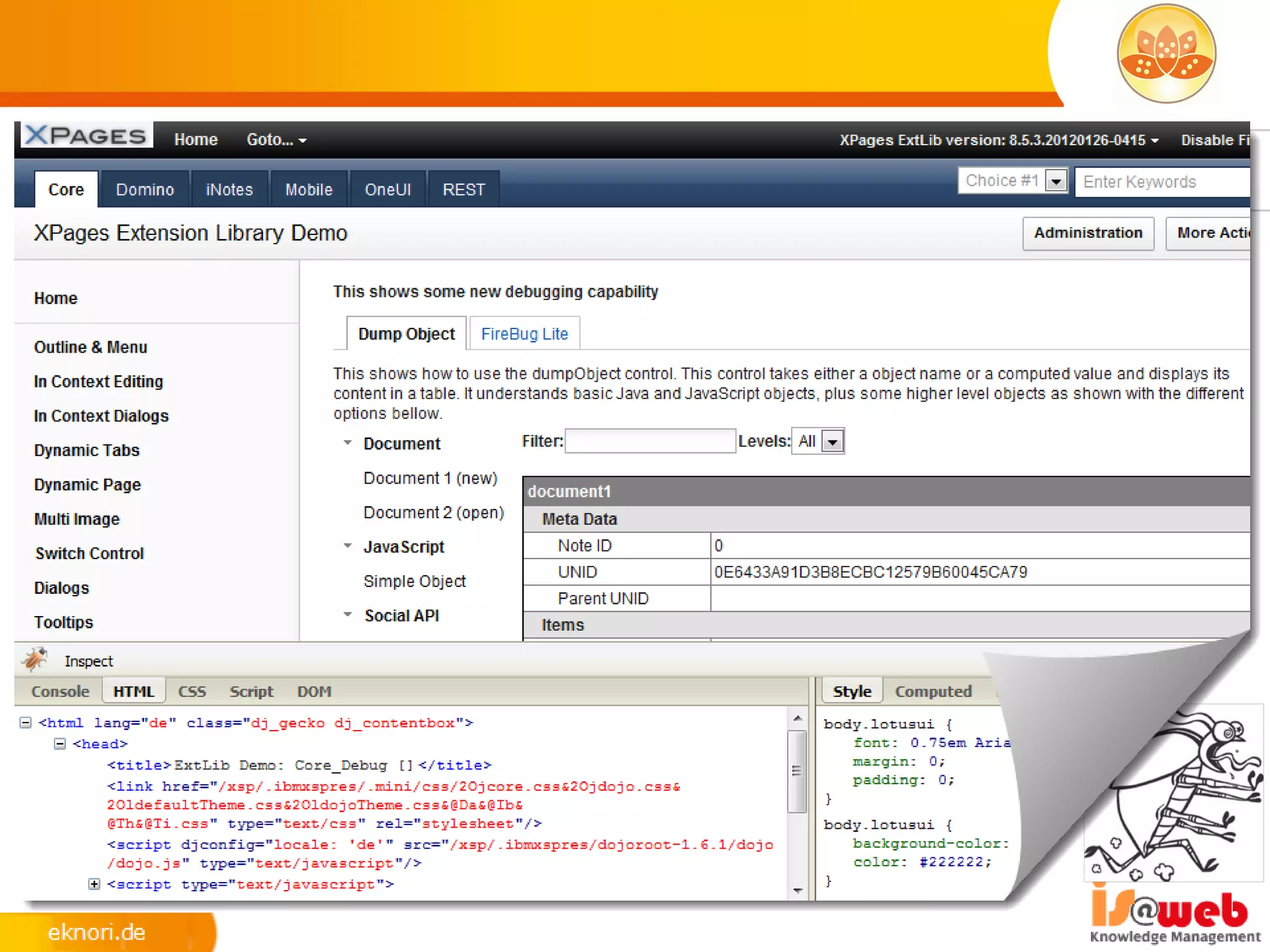The image size is (1270, 952).
Task: Select Document 2 (open) item
Action: 433,513
